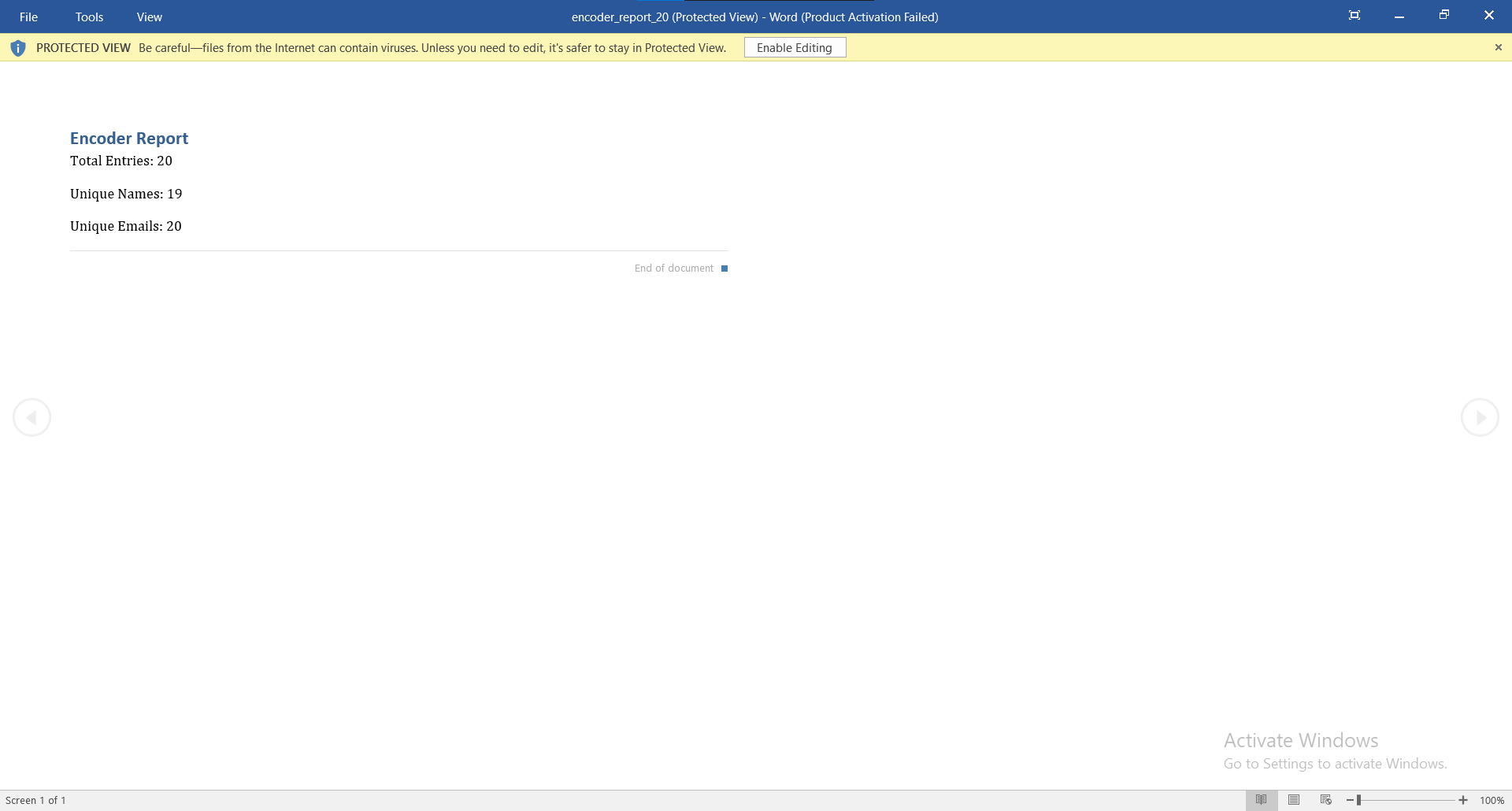This screenshot has height=811, width=1512.
Task: Toggle auto-hide reading toolbar icon
Action: 1354,15
